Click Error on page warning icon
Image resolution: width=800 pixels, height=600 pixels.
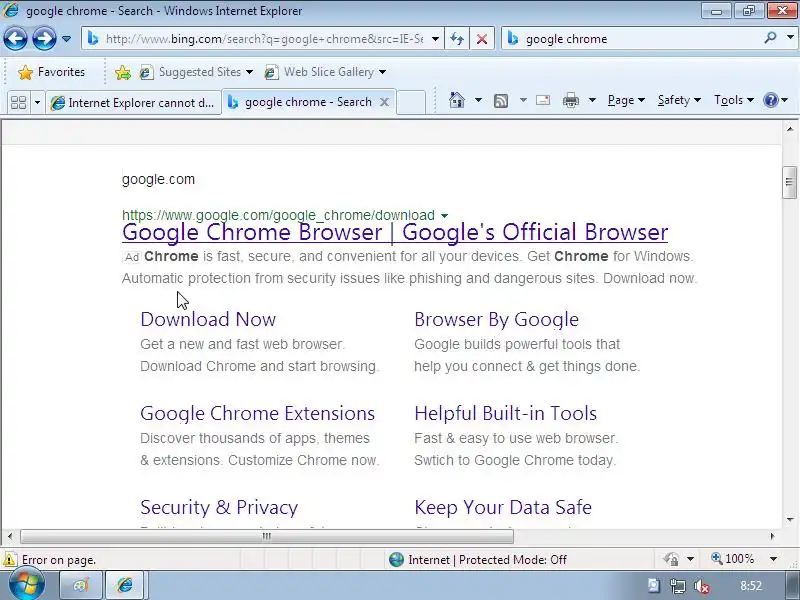(10, 560)
